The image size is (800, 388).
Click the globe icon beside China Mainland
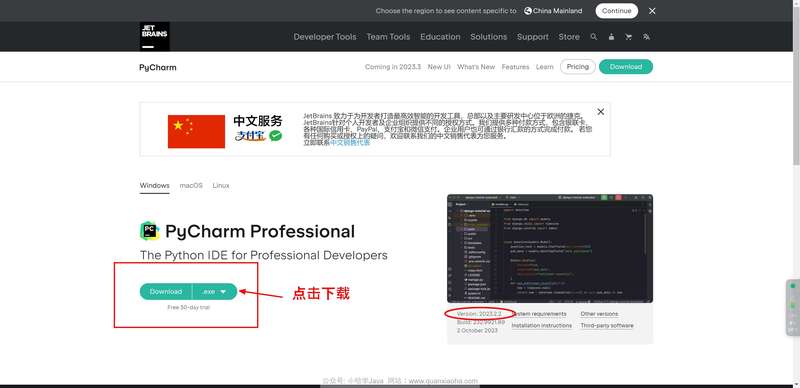[x=528, y=11]
